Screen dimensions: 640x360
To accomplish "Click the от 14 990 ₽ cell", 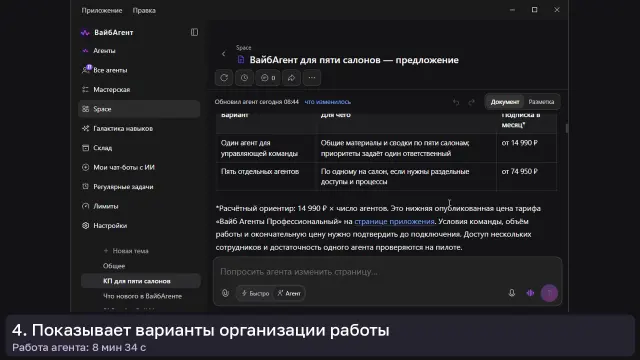I will (527, 148).
